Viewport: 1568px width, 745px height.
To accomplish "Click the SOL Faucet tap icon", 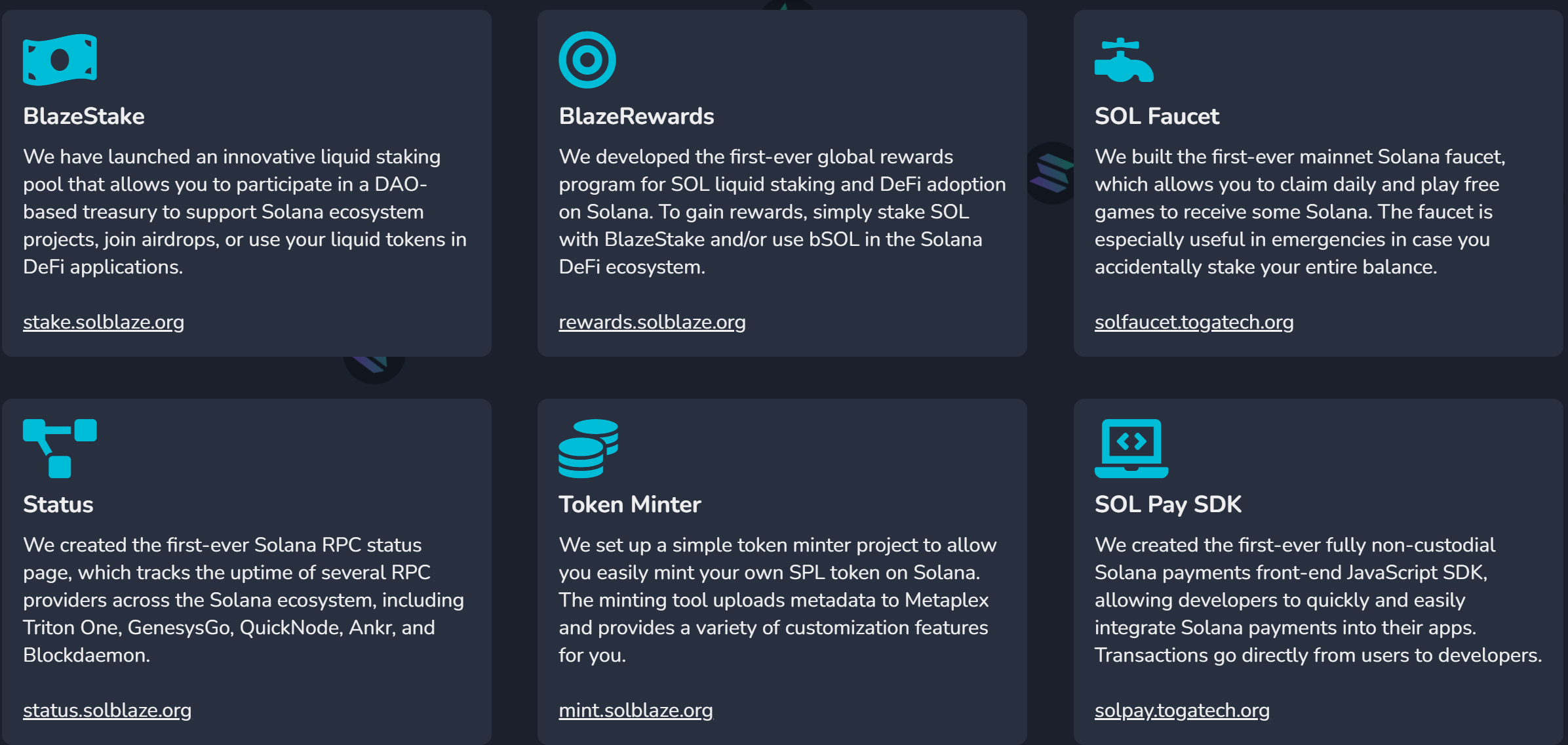I will pyautogui.click(x=1123, y=60).
